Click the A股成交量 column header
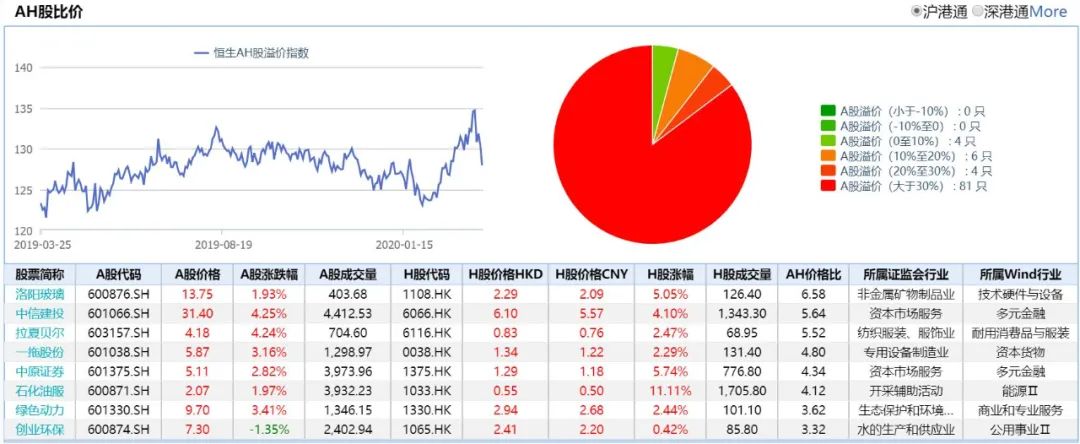 pos(348,274)
